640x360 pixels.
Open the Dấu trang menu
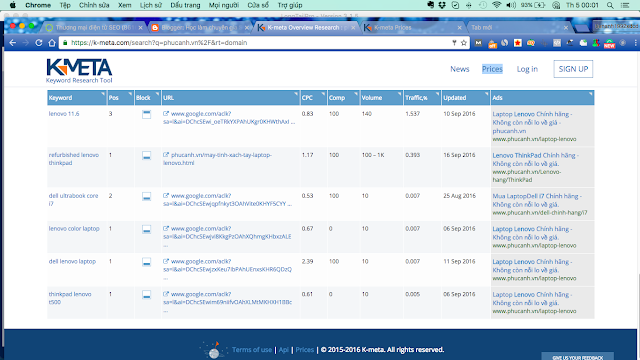coord(185,5)
